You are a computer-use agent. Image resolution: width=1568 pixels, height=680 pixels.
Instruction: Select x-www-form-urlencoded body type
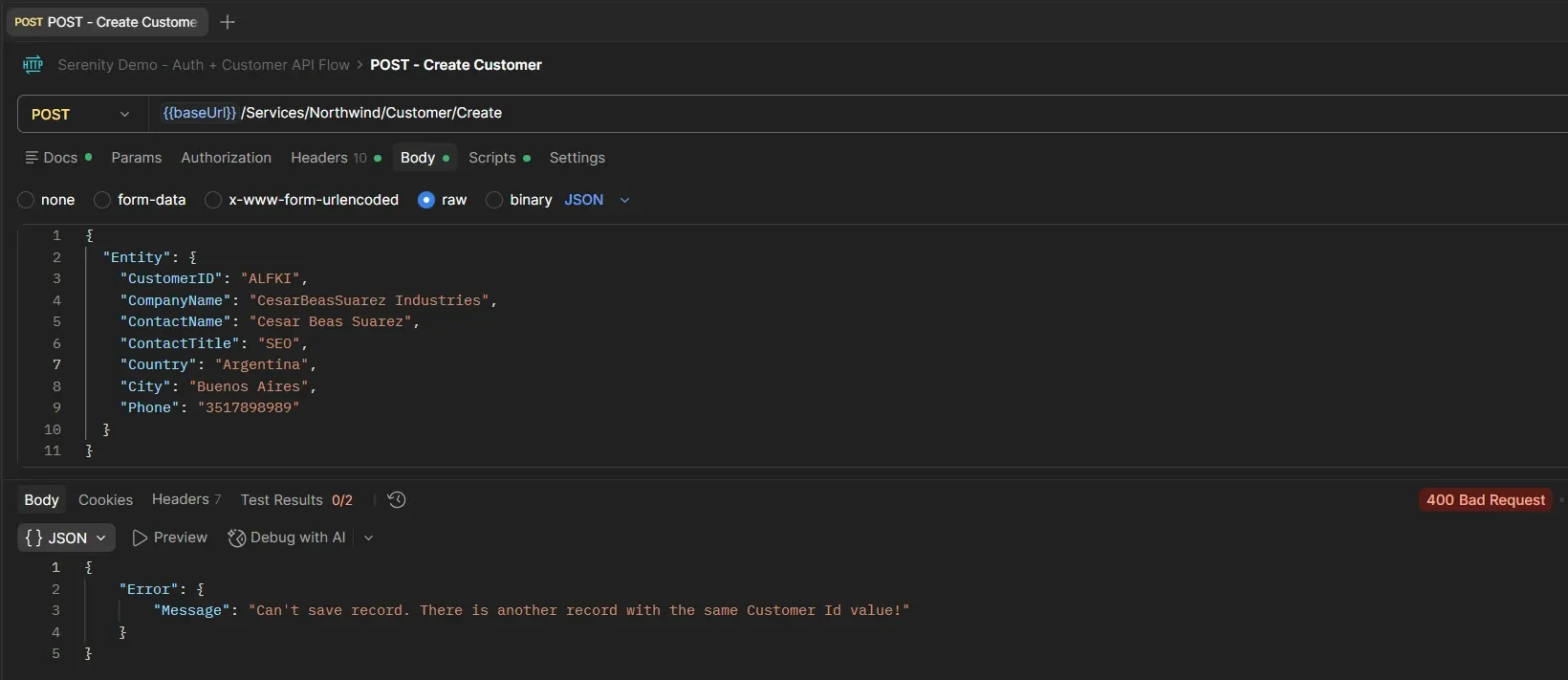pyautogui.click(x=213, y=200)
